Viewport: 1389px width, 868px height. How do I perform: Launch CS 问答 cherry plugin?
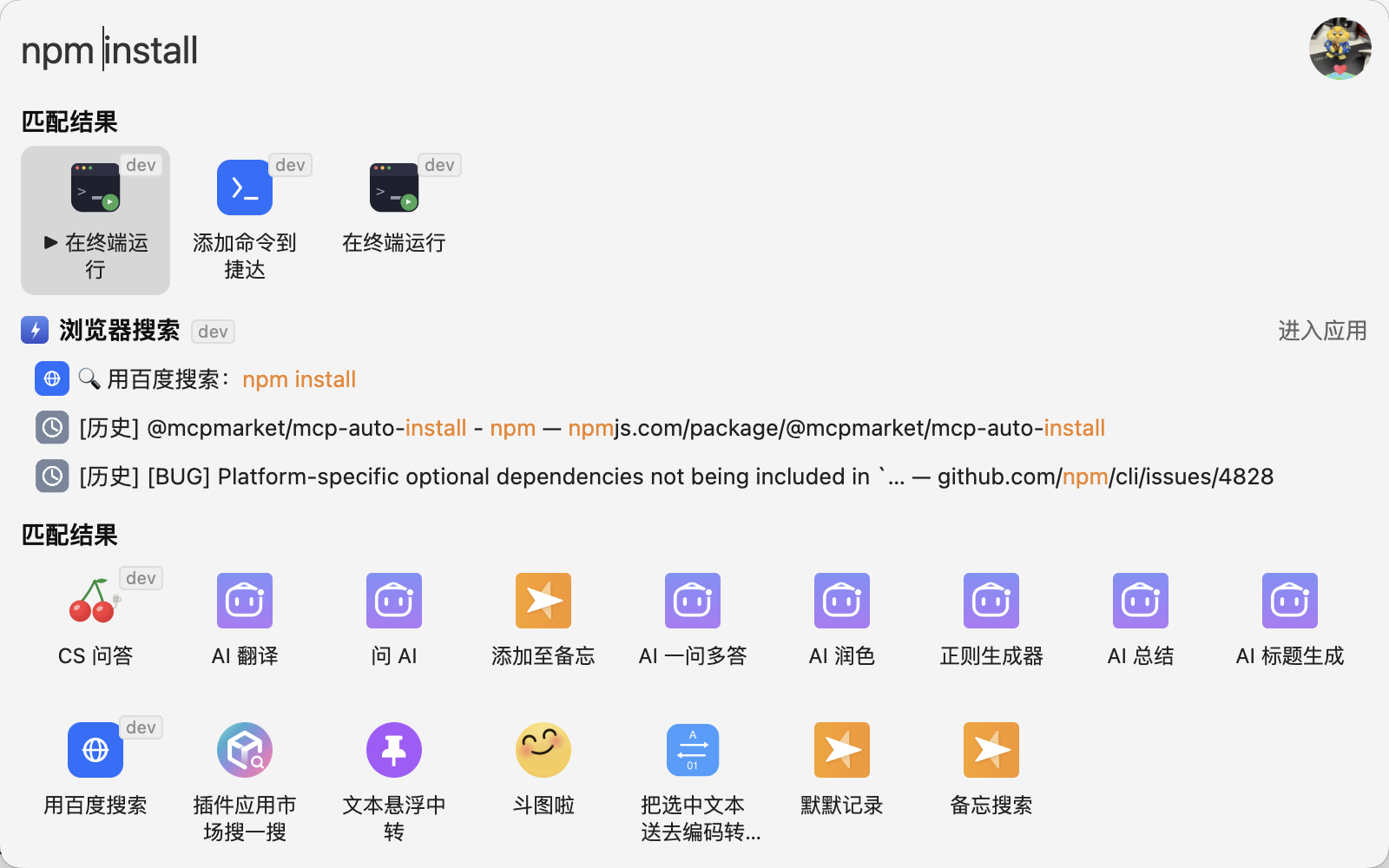(95, 621)
